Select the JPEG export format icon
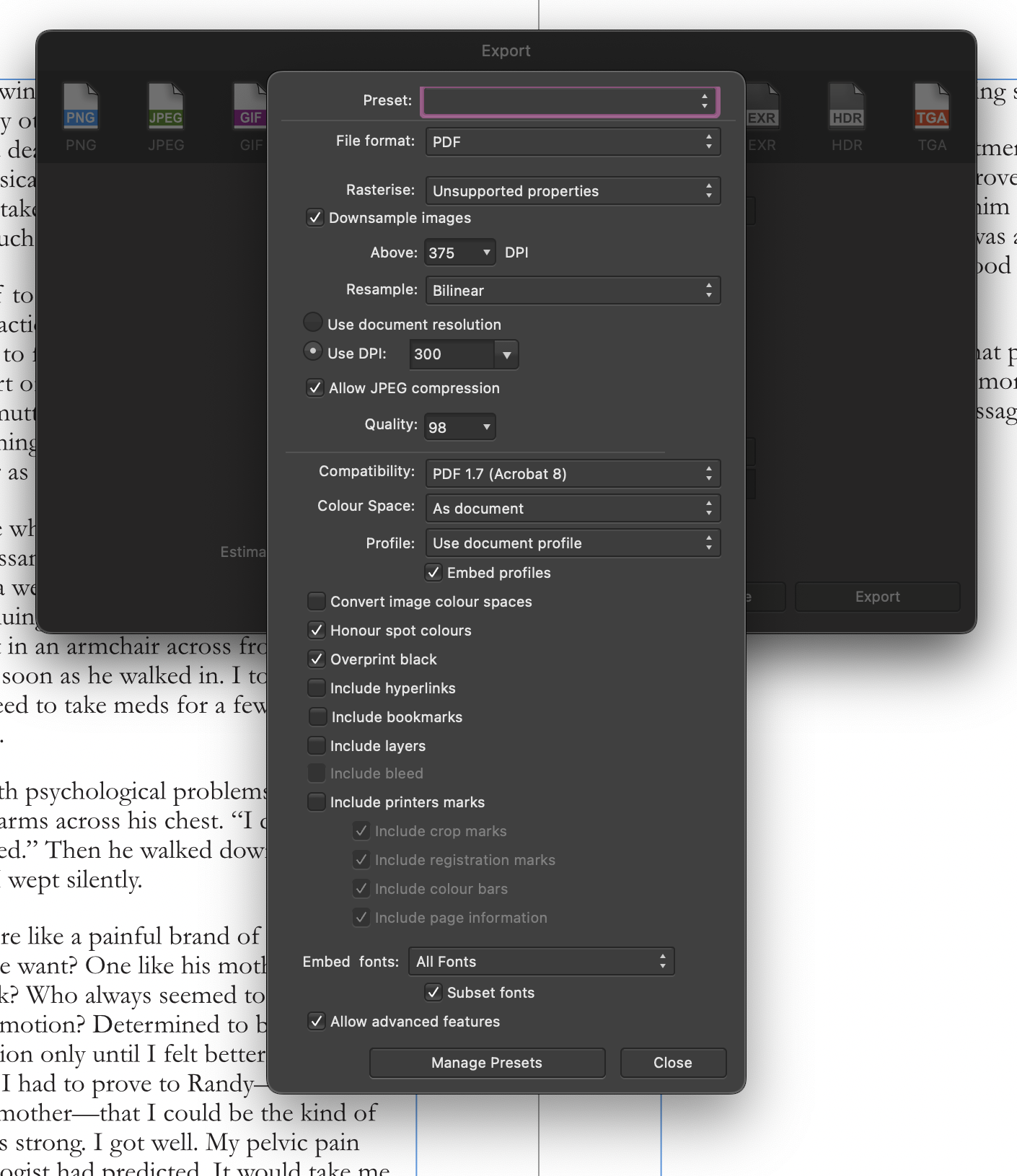 click(x=166, y=107)
